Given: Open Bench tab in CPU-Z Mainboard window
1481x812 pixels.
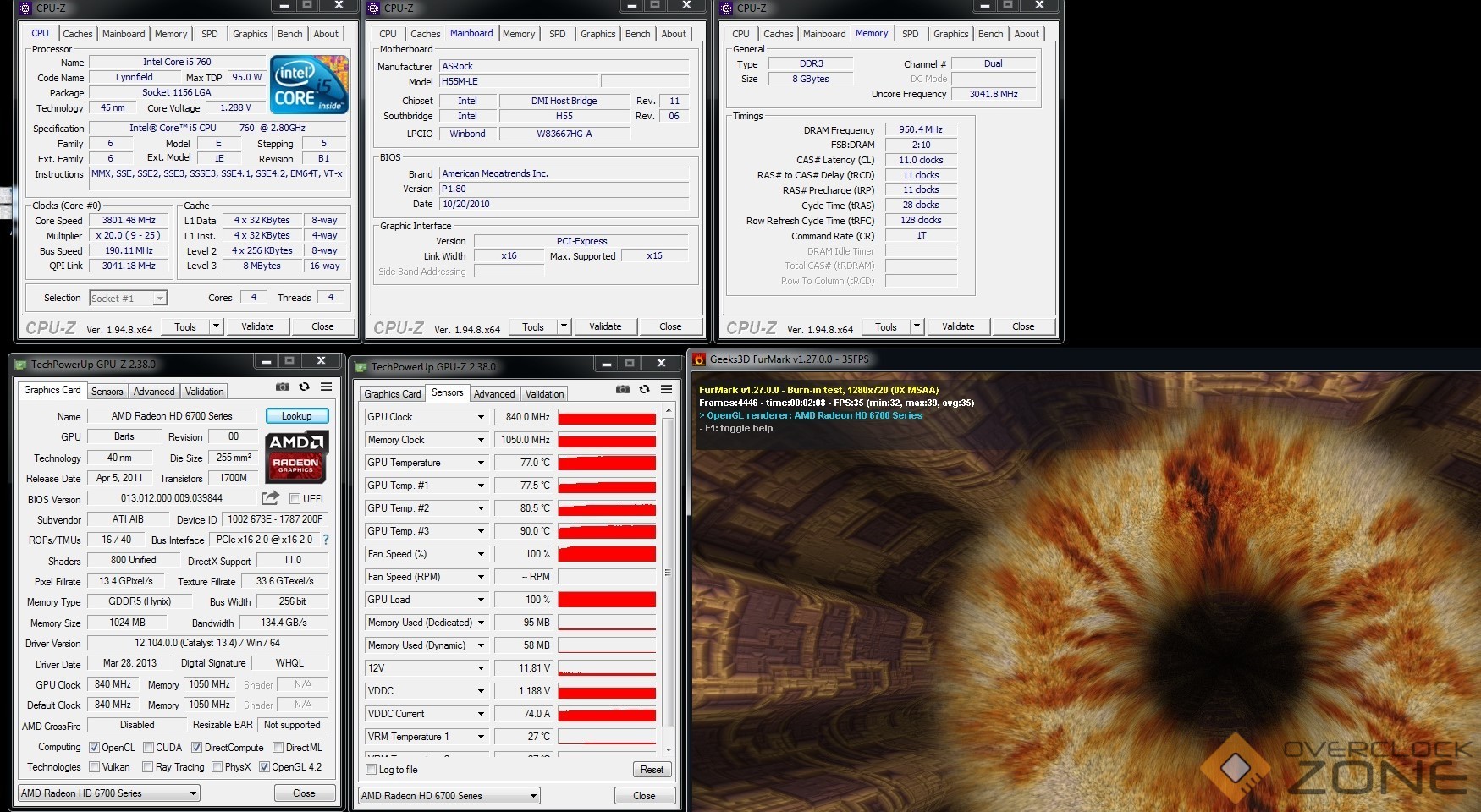Looking at the screenshot, I should pos(637,34).
